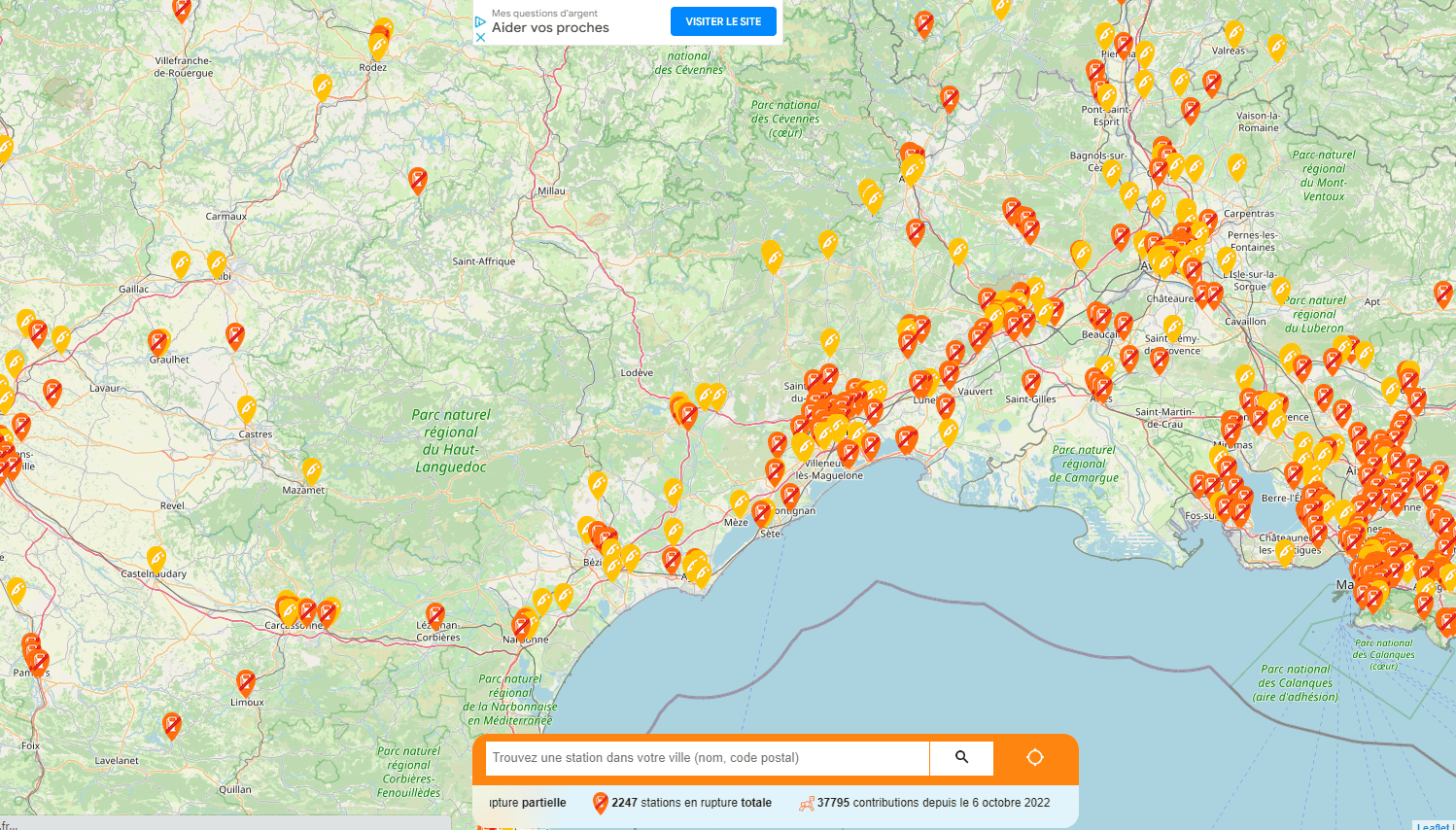This screenshot has width=1456, height=830.
Task: Click the red marker above Saint-Gilles
Action: point(1031,381)
